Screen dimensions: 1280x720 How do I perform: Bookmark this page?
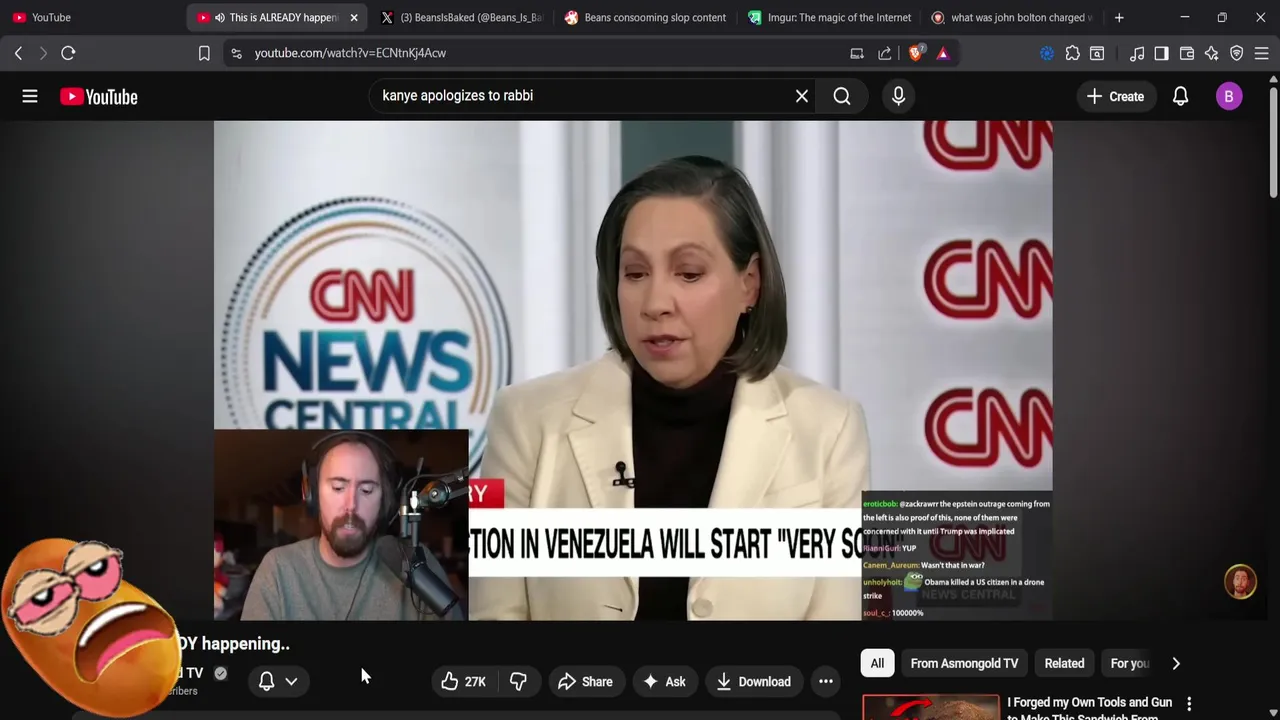point(204,53)
